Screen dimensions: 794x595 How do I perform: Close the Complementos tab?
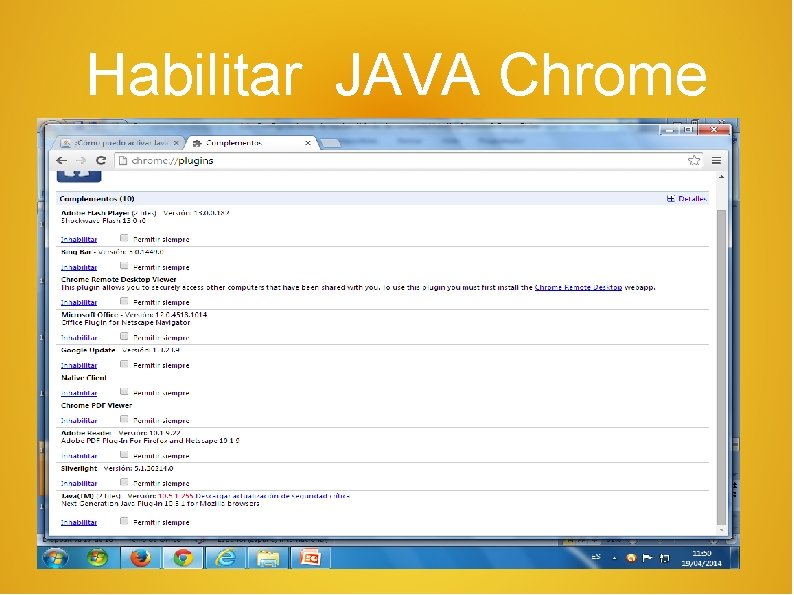[307, 143]
